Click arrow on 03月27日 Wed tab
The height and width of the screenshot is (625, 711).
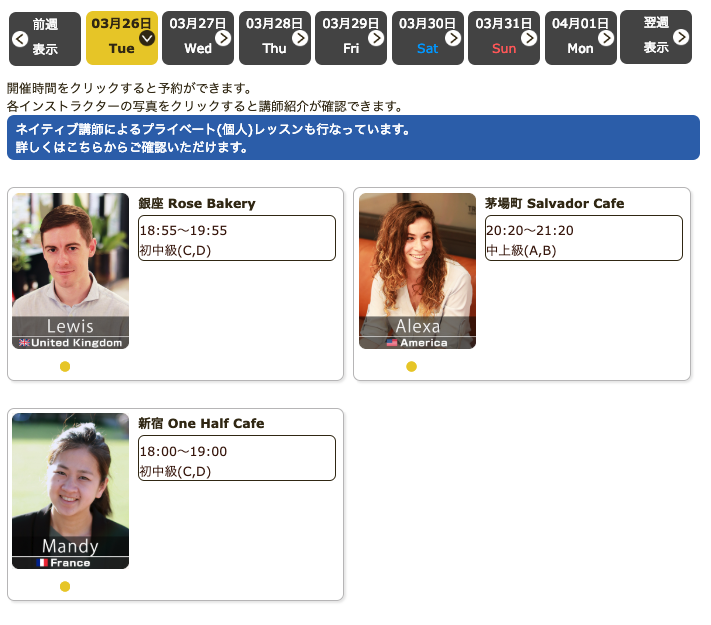pos(223,38)
